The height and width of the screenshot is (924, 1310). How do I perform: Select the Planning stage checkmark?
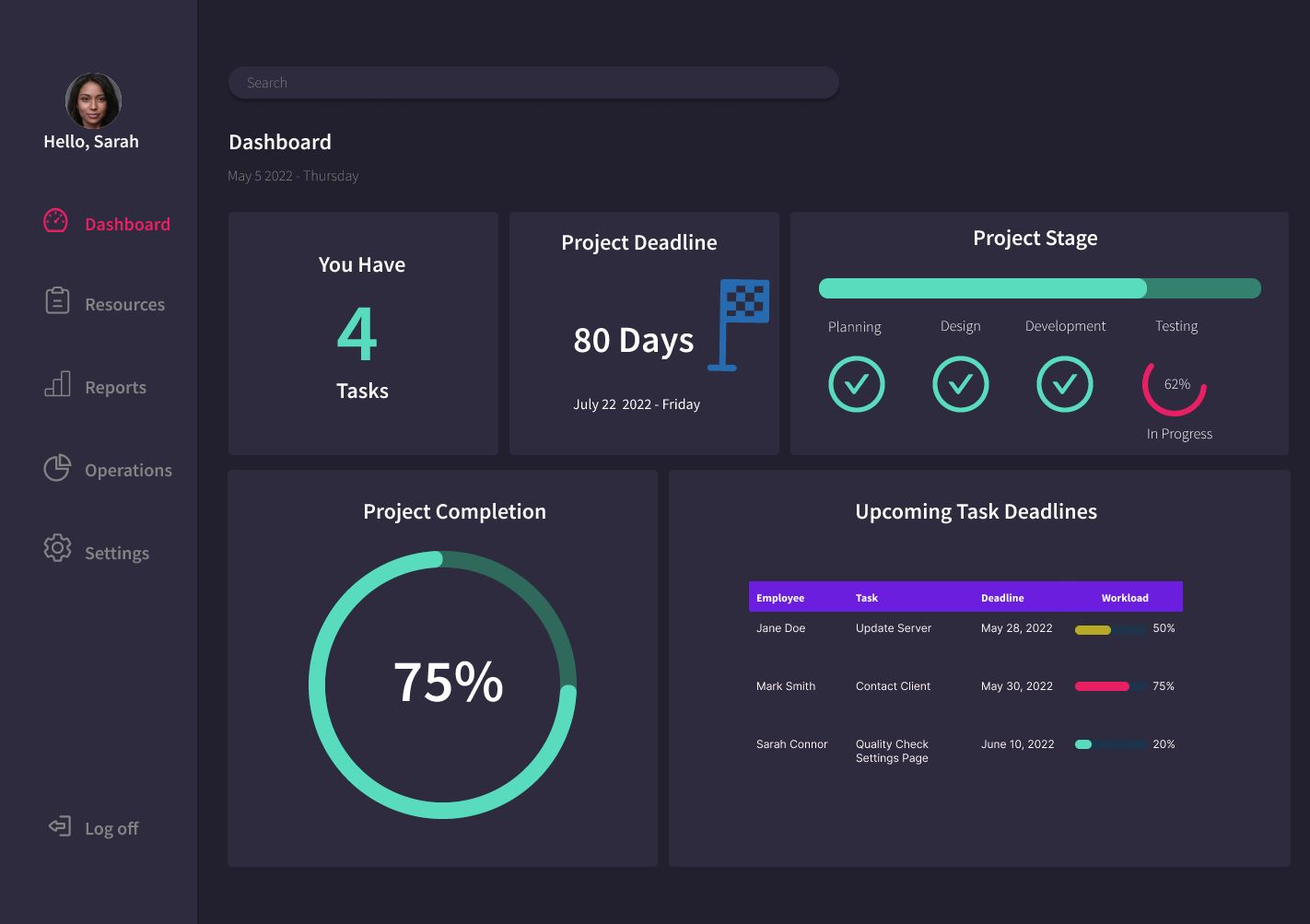click(856, 384)
